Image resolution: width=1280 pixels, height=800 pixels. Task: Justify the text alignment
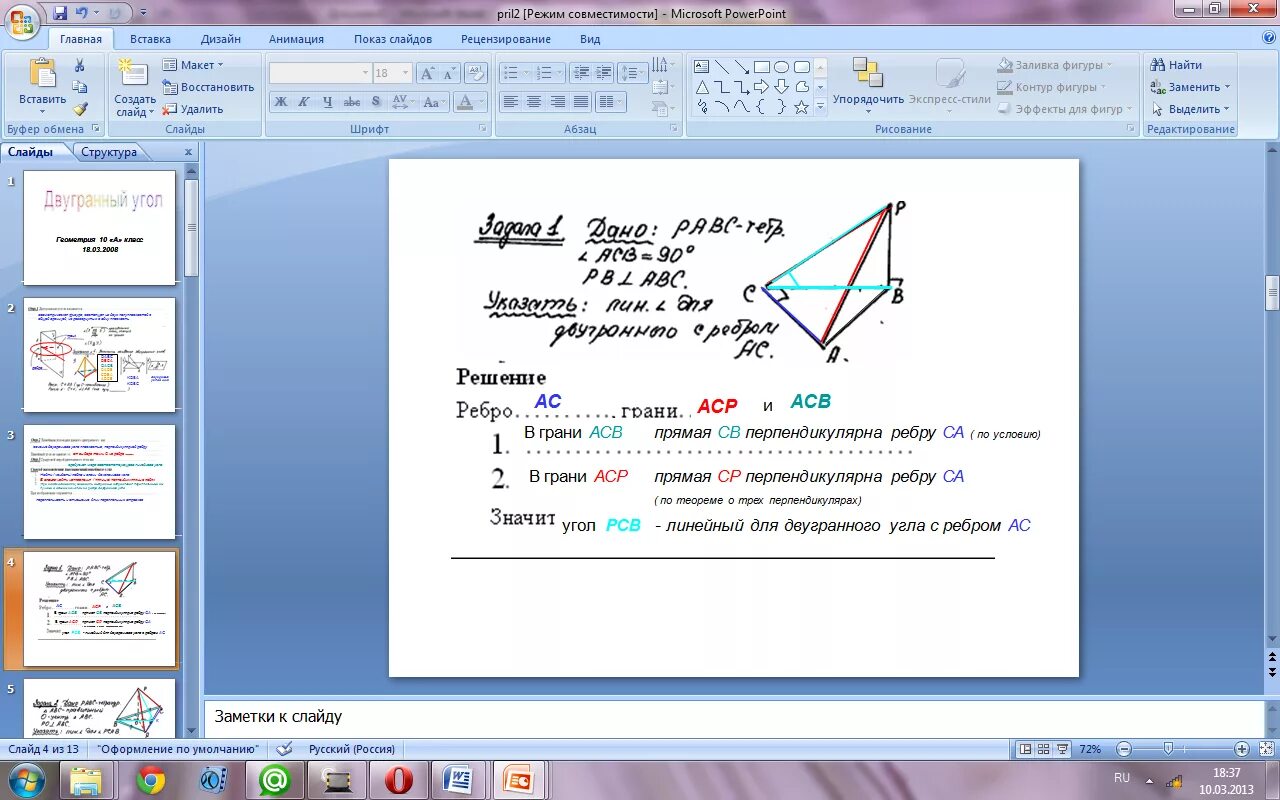coord(580,102)
